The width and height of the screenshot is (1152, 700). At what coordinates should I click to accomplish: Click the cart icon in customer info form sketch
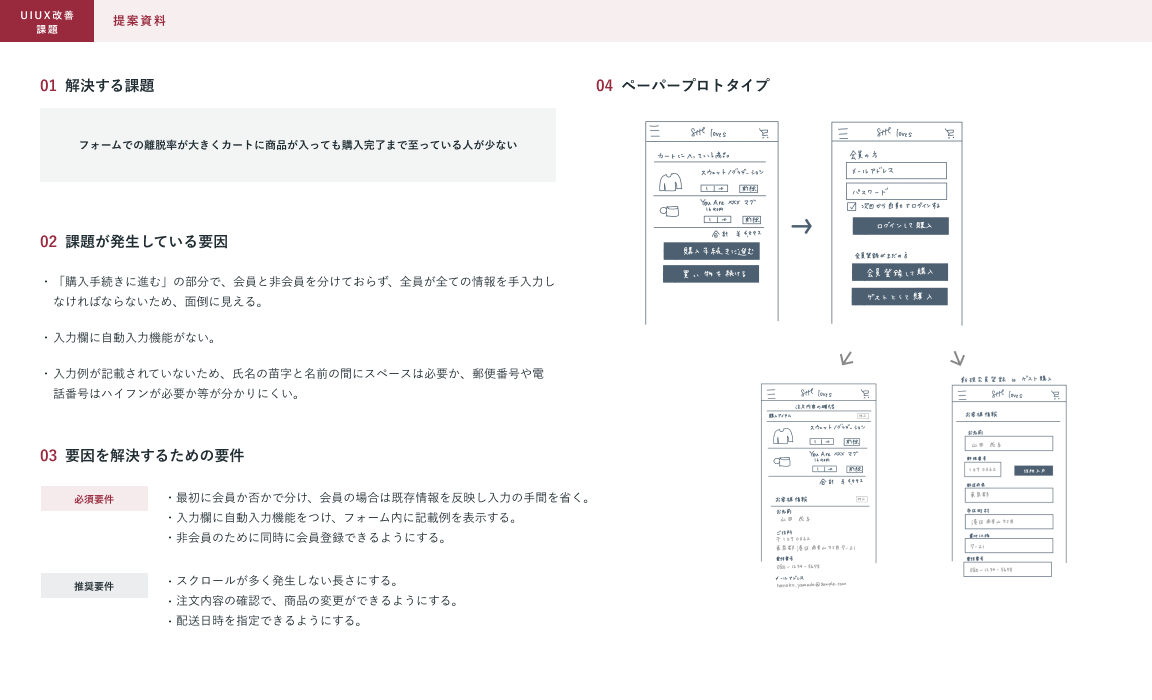pos(1055,395)
